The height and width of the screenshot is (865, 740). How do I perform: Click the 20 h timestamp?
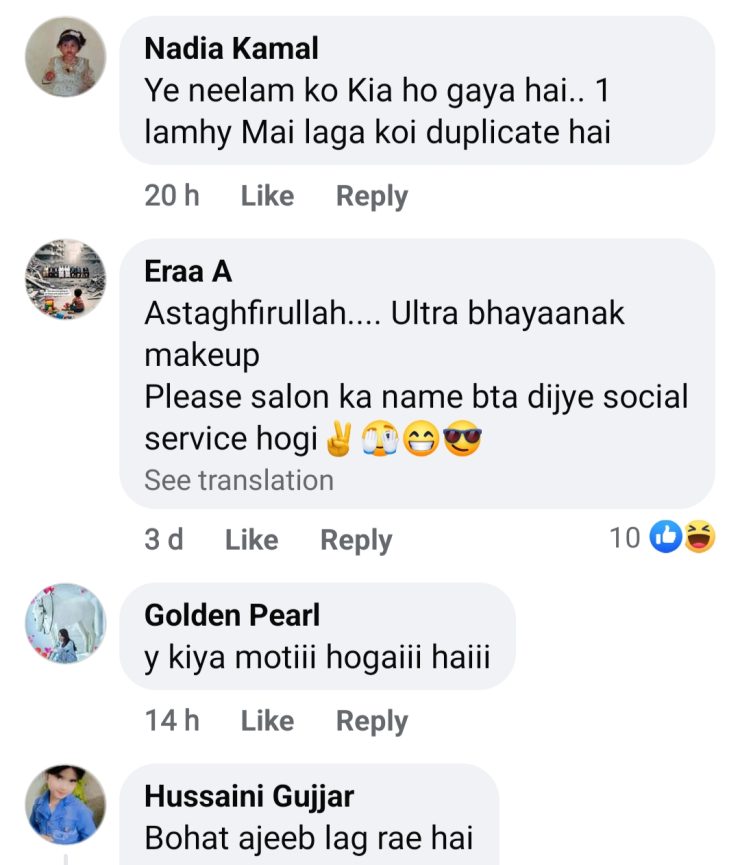[172, 196]
